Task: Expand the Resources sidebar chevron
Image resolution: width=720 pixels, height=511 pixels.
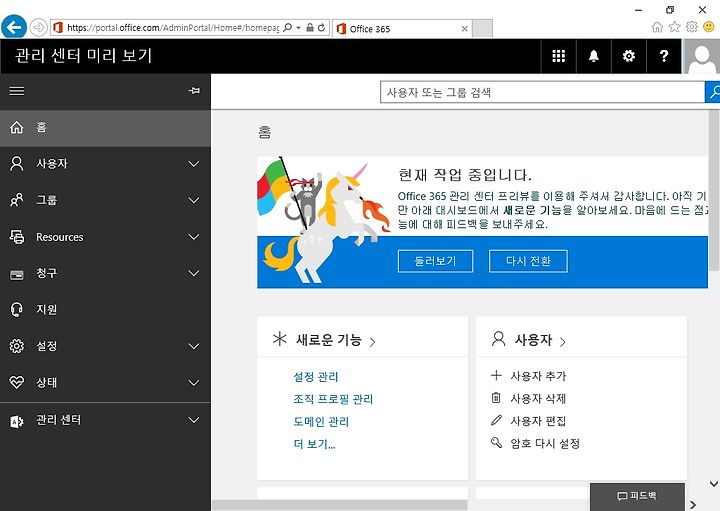Action: [194, 237]
